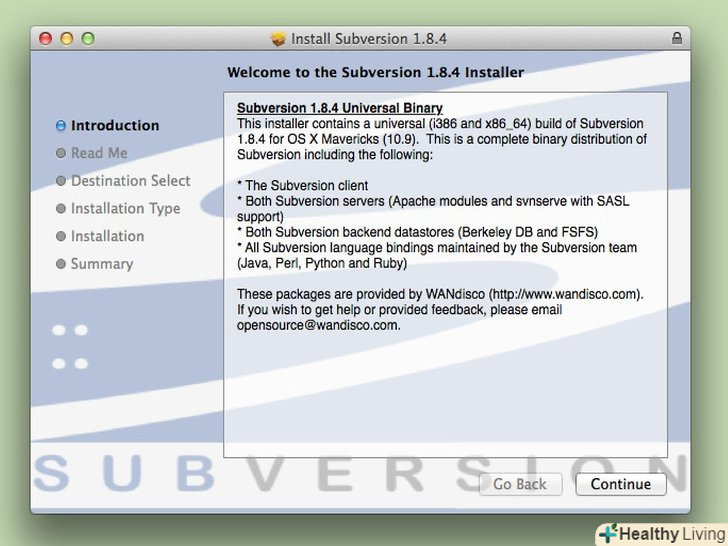Click the Go Back button
Viewport: 728px width, 546px height.
pos(520,484)
